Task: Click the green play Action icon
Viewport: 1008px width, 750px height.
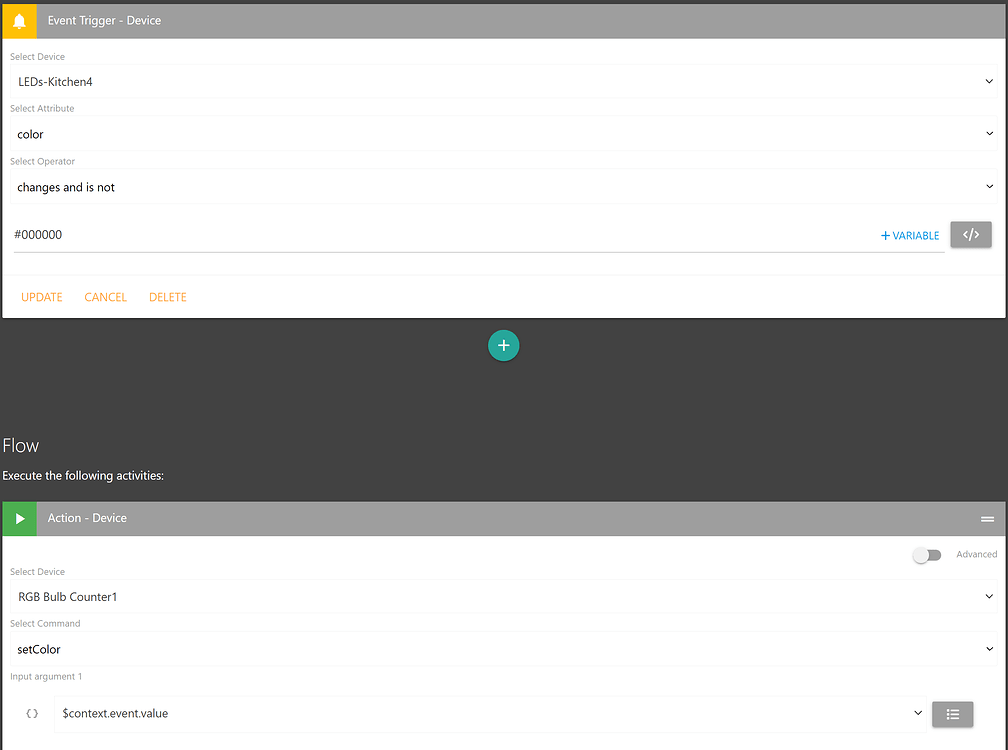Action: pyautogui.click(x=19, y=518)
